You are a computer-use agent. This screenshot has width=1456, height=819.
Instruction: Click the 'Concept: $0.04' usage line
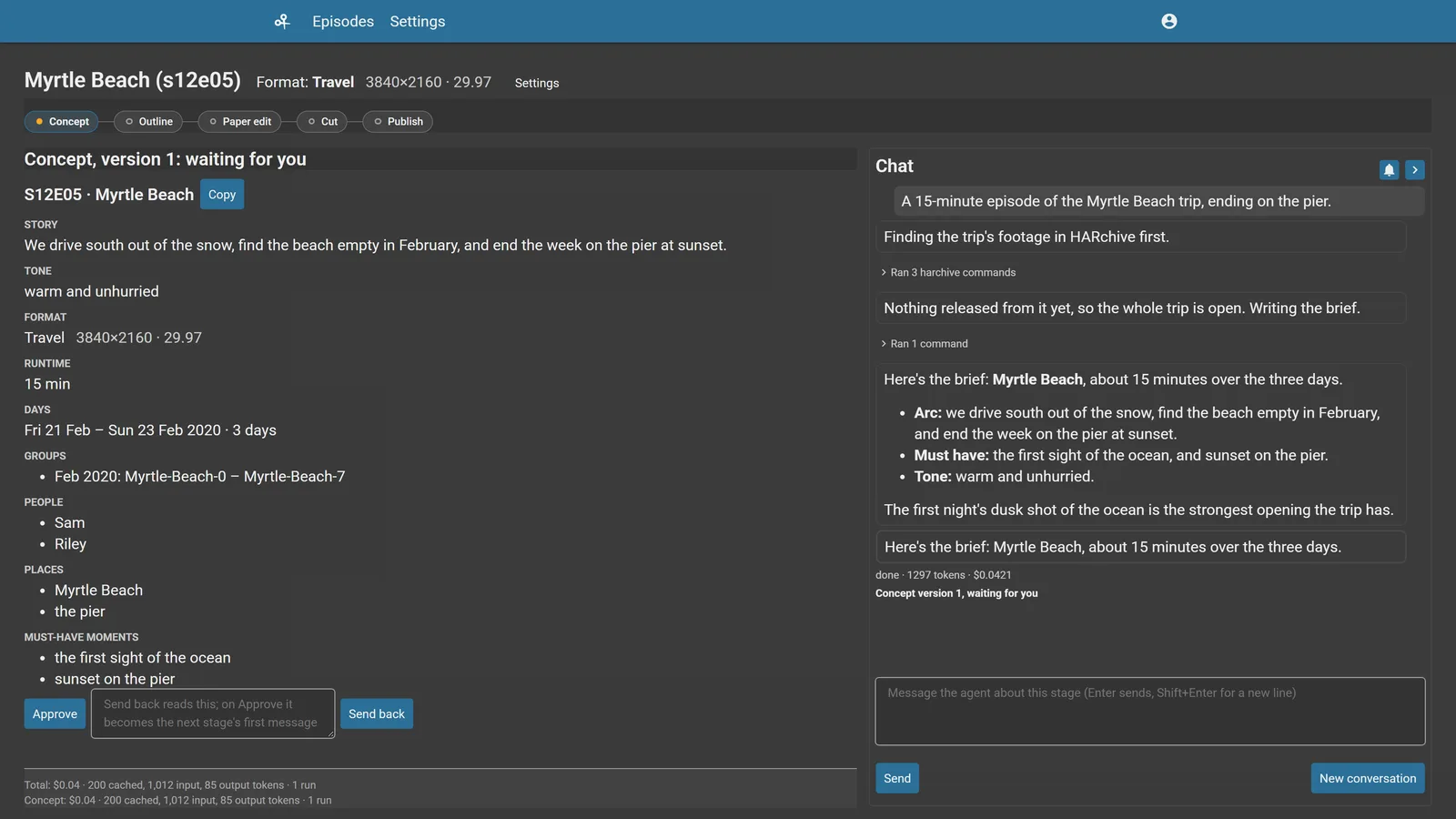pyautogui.click(x=178, y=801)
